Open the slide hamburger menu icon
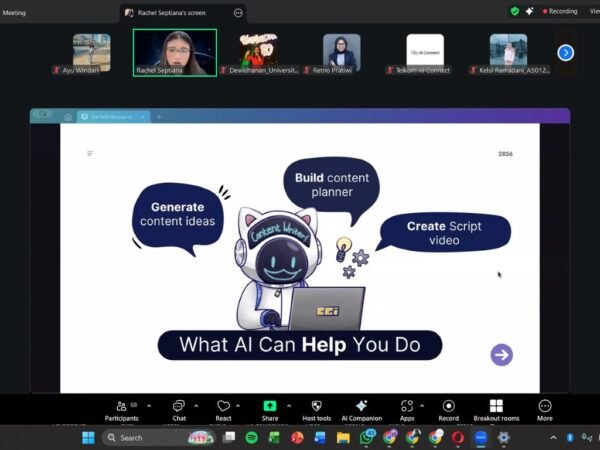 [x=90, y=153]
